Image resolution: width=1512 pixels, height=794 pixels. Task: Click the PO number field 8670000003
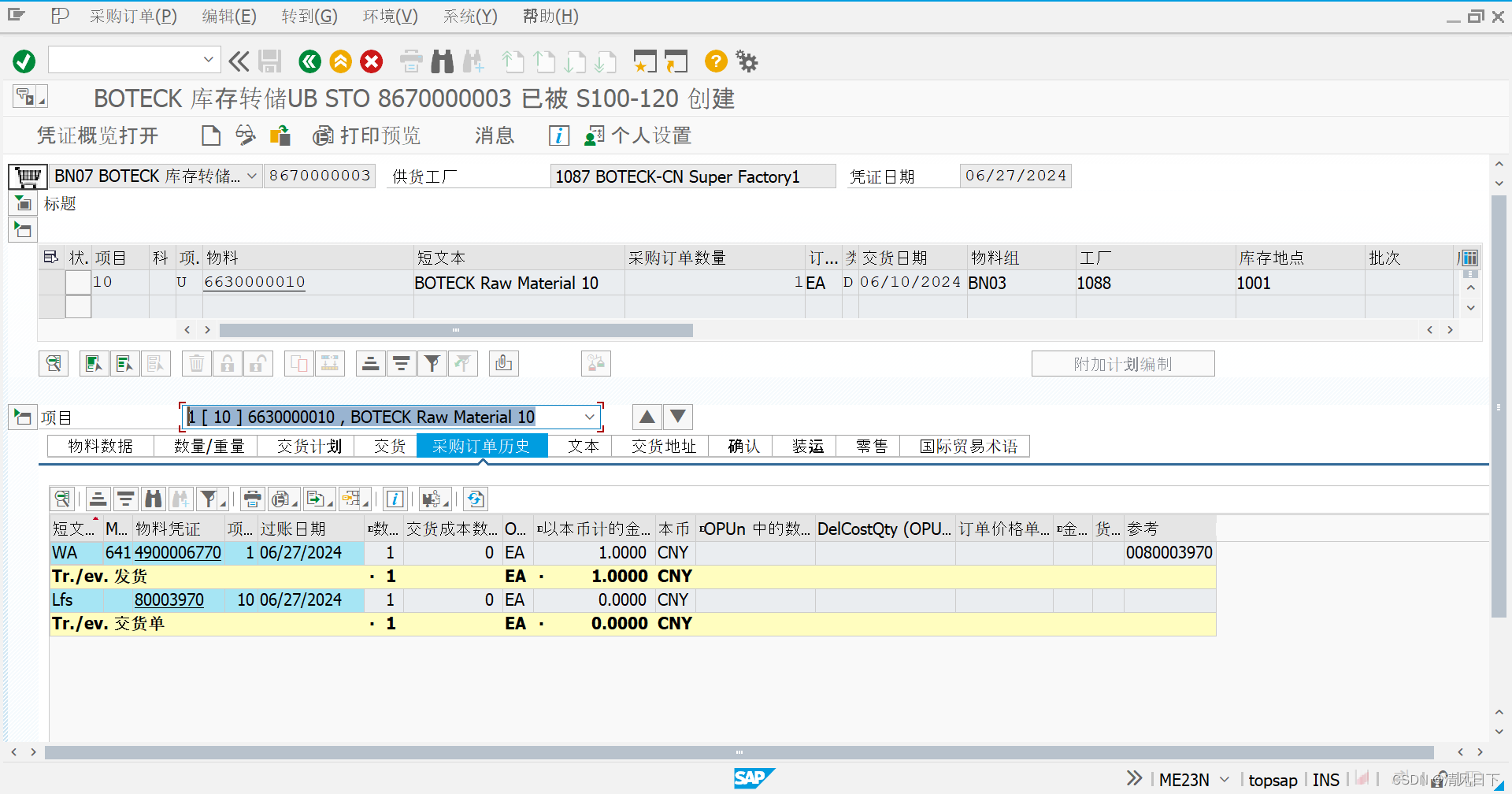point(320,176)
